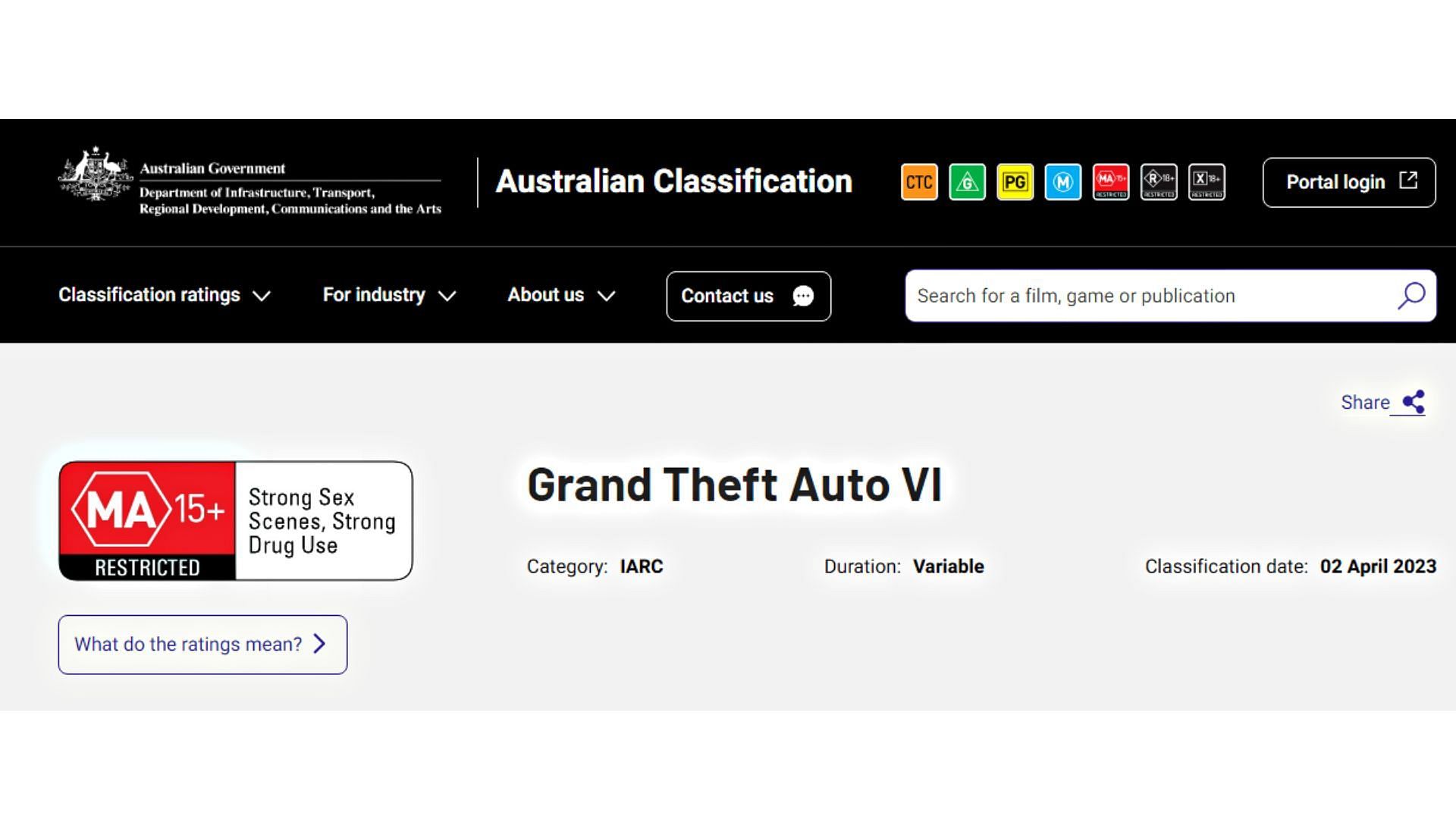The height and width of the screenshot is (819, 1456).
Task: Click the green G rating icon
Action: pyautogui.click(x=967, y=182)
